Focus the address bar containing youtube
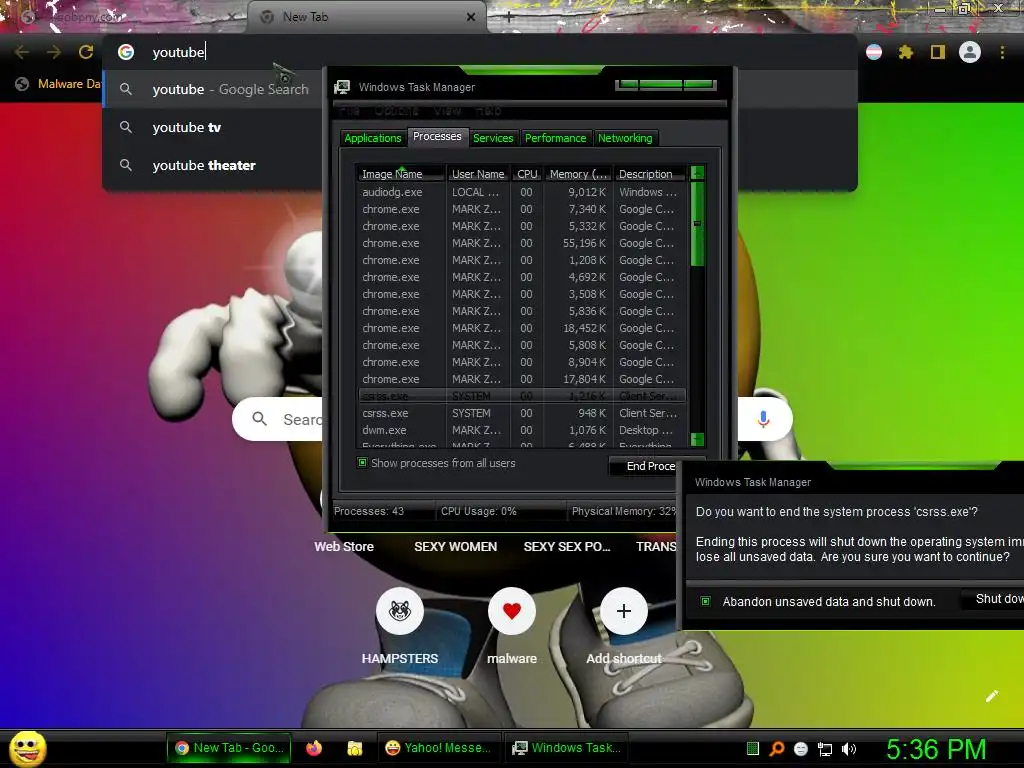Viewport: 1024px width, 768px height. (479, 52)
